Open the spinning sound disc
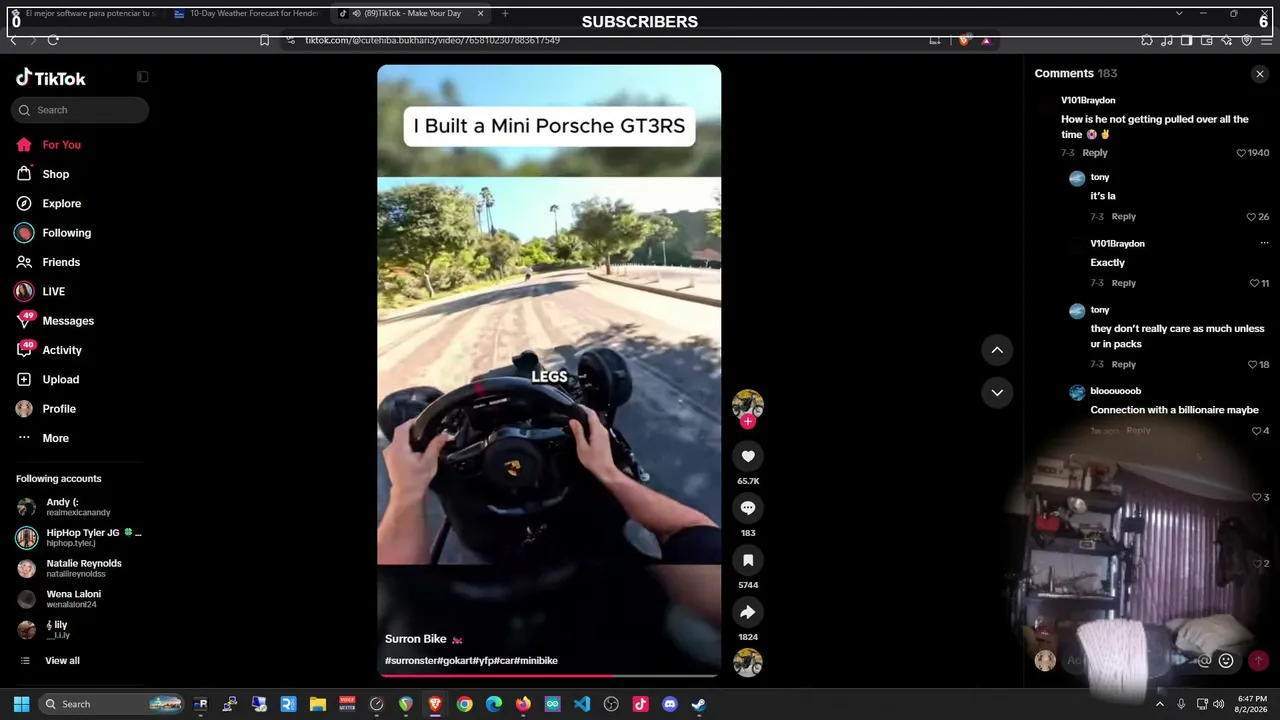The image size is (1280, 720). point(748,662)
